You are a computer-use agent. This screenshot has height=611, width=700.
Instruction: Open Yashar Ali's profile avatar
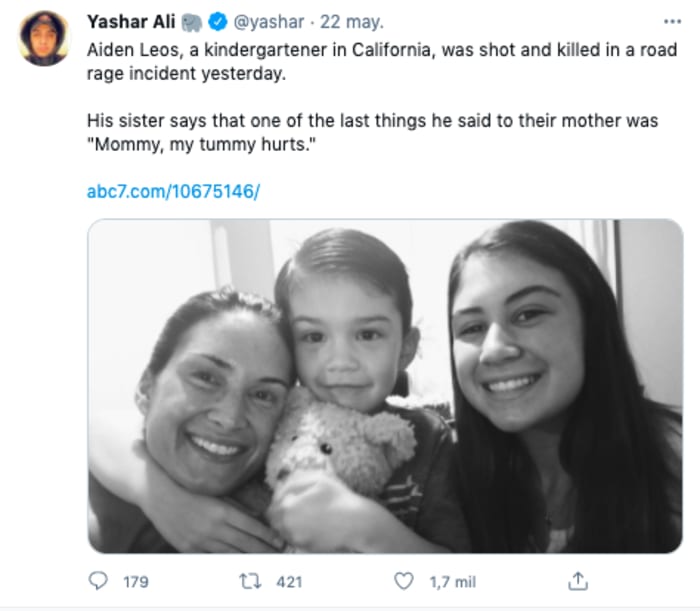point(44,38)
